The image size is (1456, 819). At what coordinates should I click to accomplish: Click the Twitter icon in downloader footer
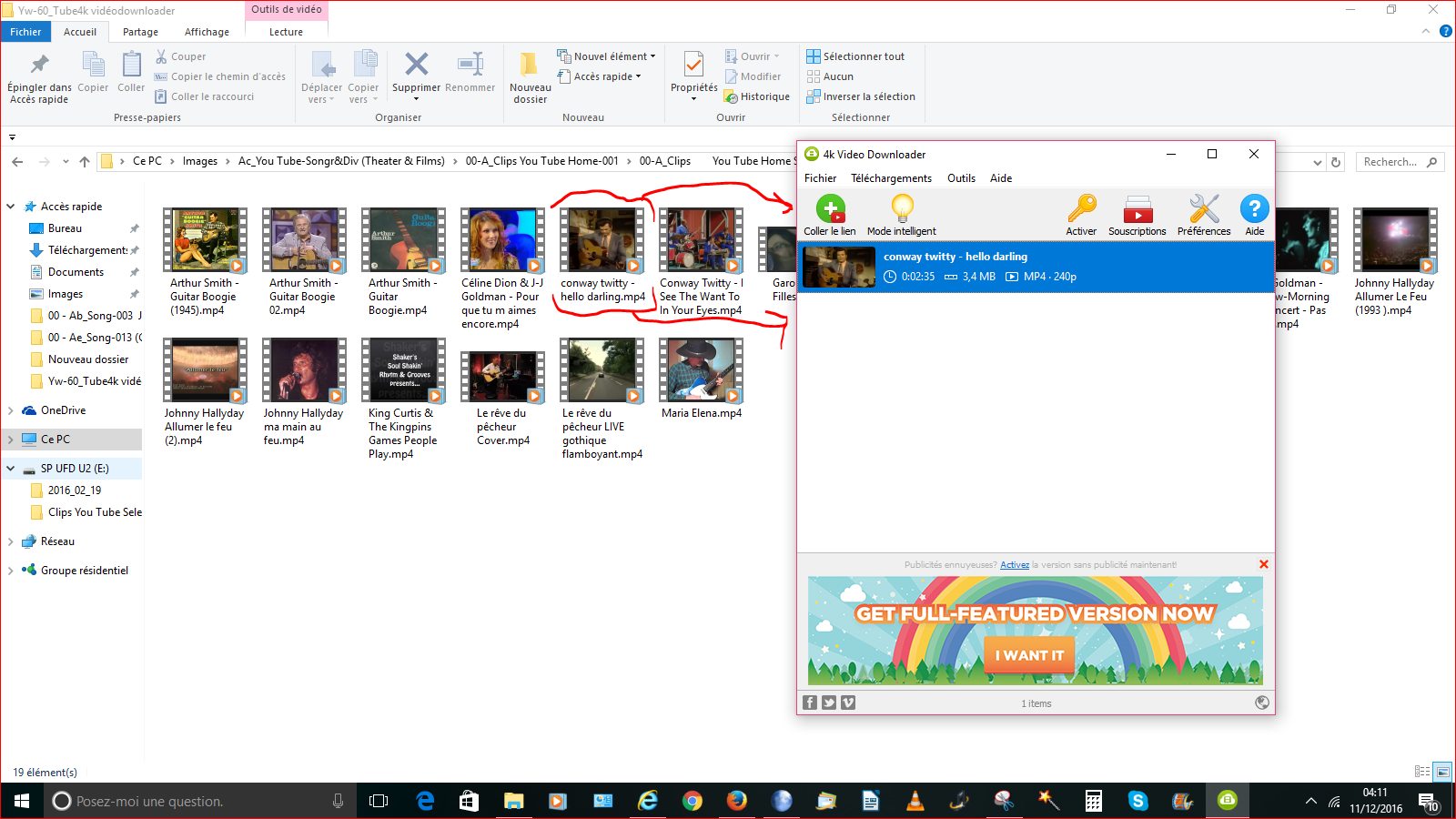829,703
